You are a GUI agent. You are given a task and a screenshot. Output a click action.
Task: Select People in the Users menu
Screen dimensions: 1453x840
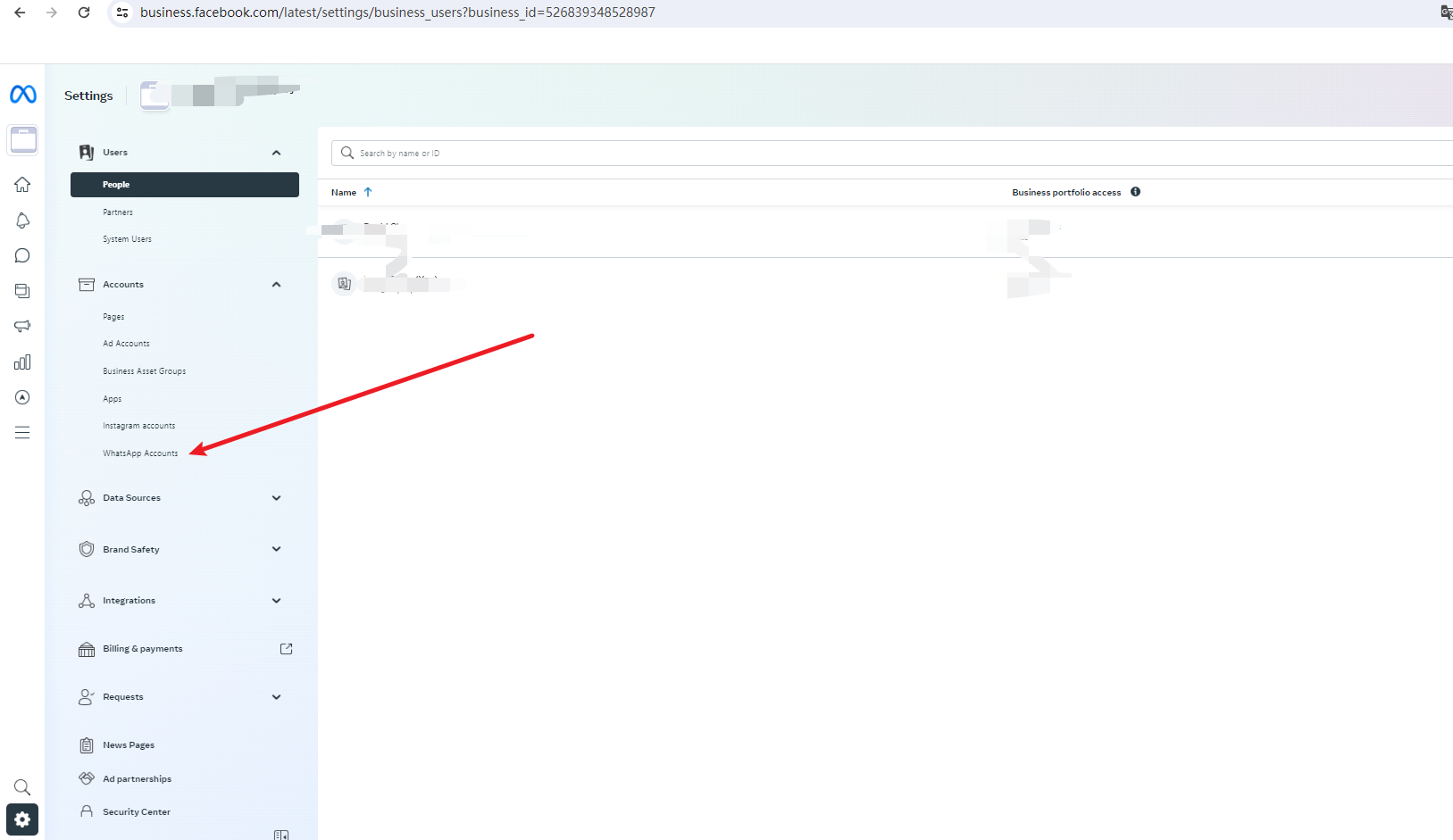185,185
